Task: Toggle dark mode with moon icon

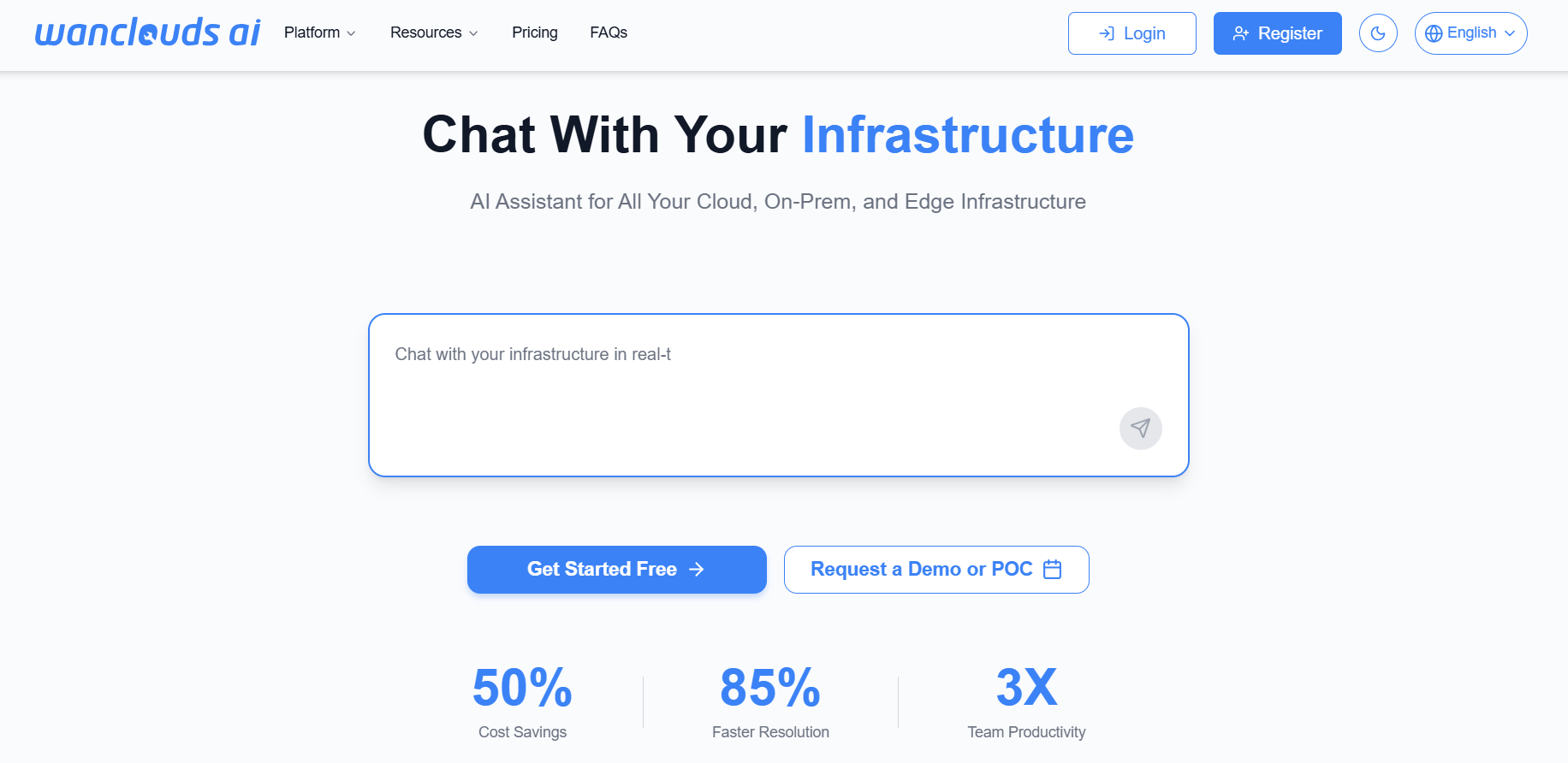Action: pyautogui.click(x=1378, y=33)
